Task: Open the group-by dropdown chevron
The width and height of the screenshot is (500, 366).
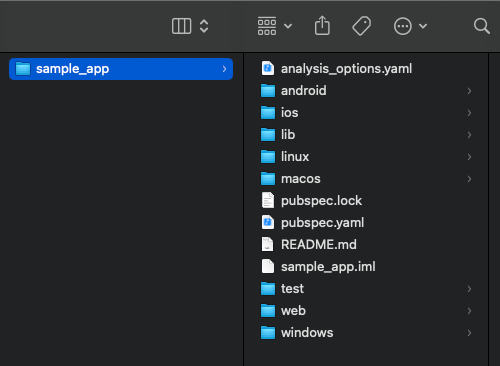Action: pyautogui.click(x=288, y=26)
